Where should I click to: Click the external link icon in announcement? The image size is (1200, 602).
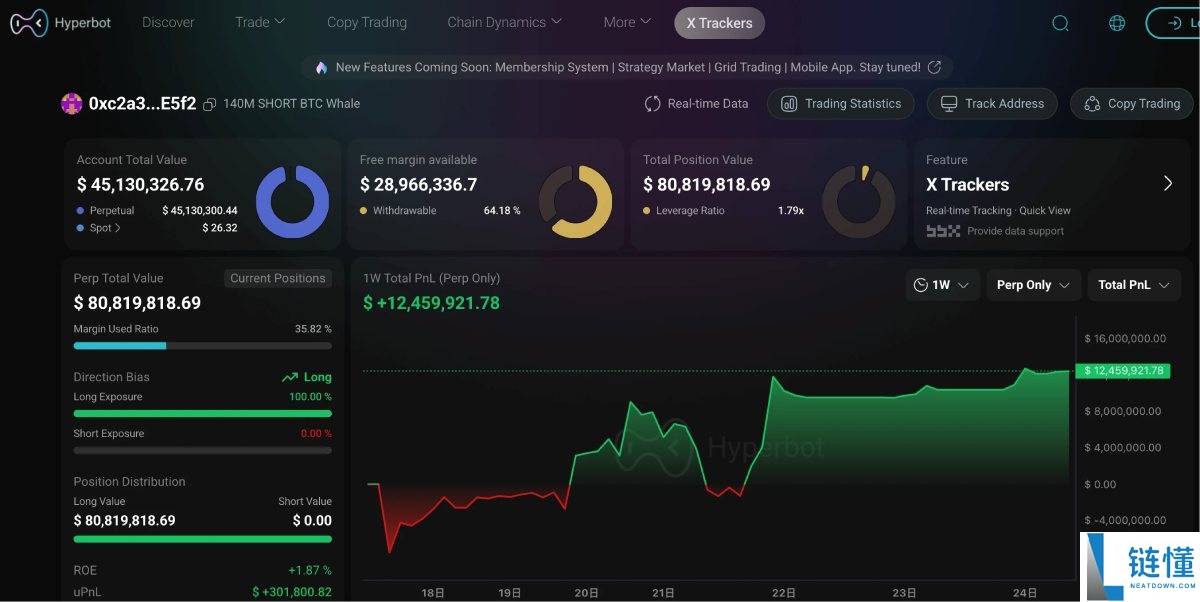coord(935,67)
